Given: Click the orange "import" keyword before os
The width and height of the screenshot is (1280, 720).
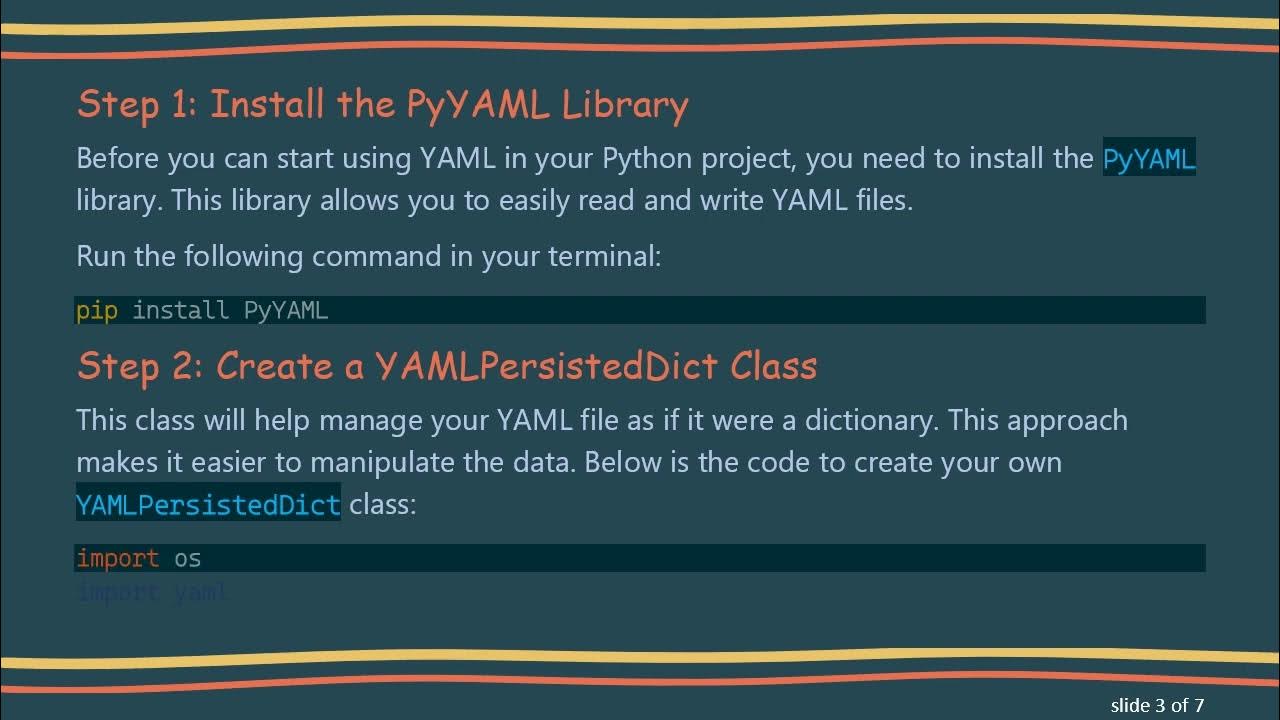Looking at the screenshot, I should tap(117, 558).
